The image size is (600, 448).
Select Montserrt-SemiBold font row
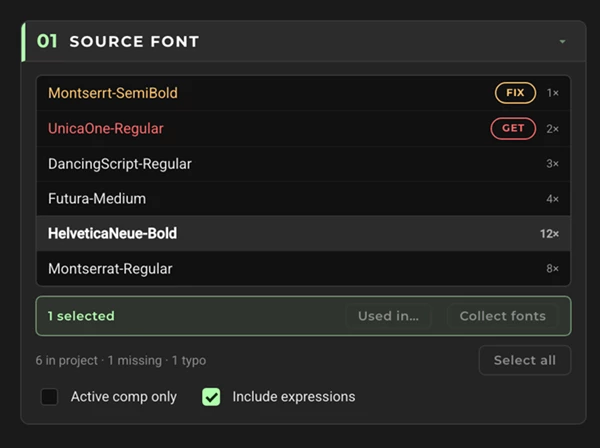pyautogui.click(x=303, y=93)
